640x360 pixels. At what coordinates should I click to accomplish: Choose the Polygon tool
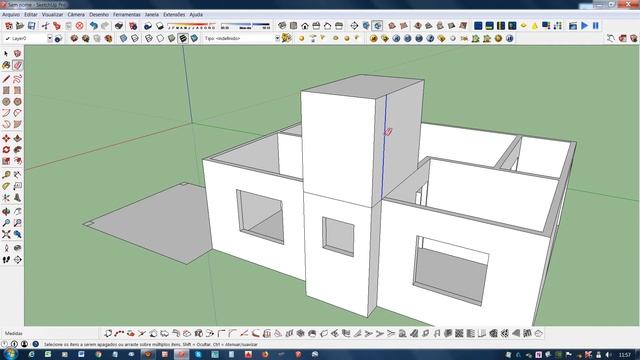pyautogui.click(x=17, y=102)
